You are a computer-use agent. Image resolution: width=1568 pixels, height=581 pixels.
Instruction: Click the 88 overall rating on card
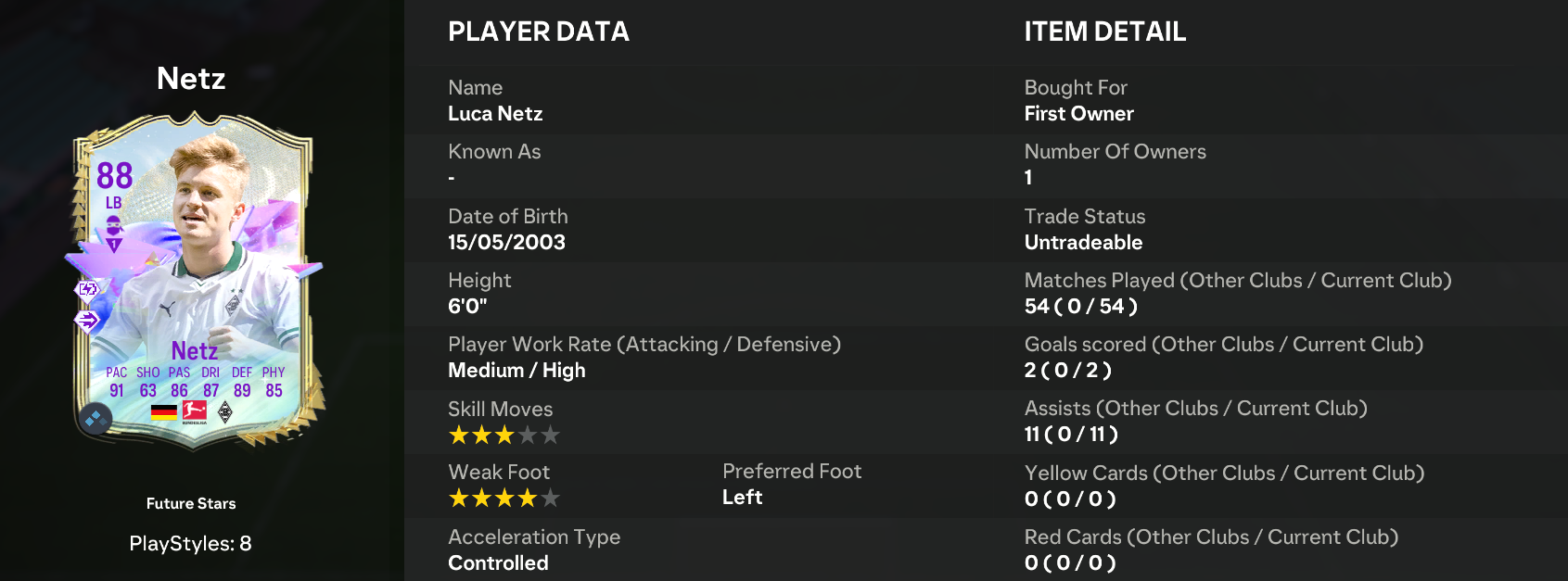(x=115, y=175)
